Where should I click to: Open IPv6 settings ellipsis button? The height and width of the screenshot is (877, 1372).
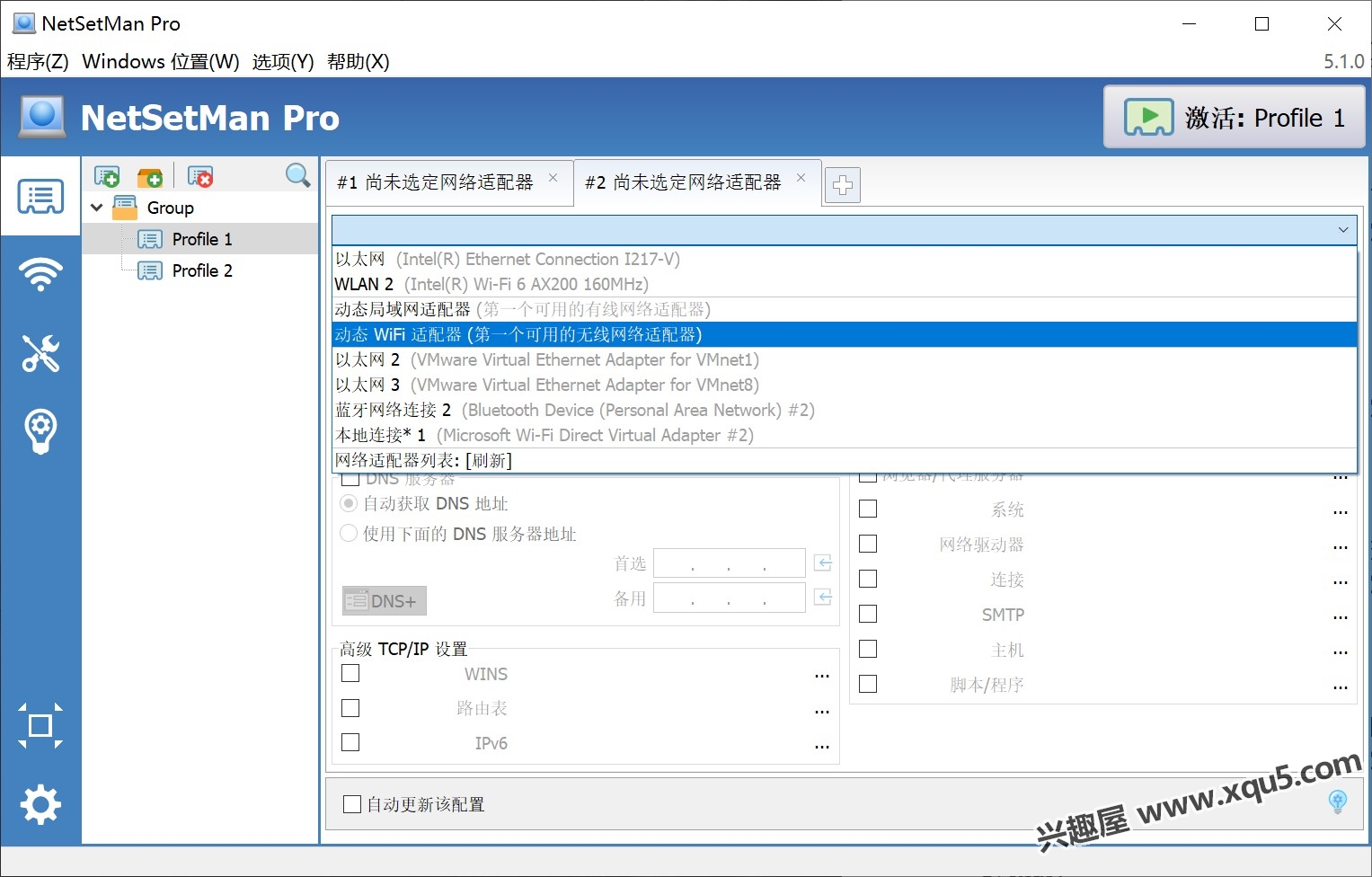pyautogui.click(x=821, y=745)
